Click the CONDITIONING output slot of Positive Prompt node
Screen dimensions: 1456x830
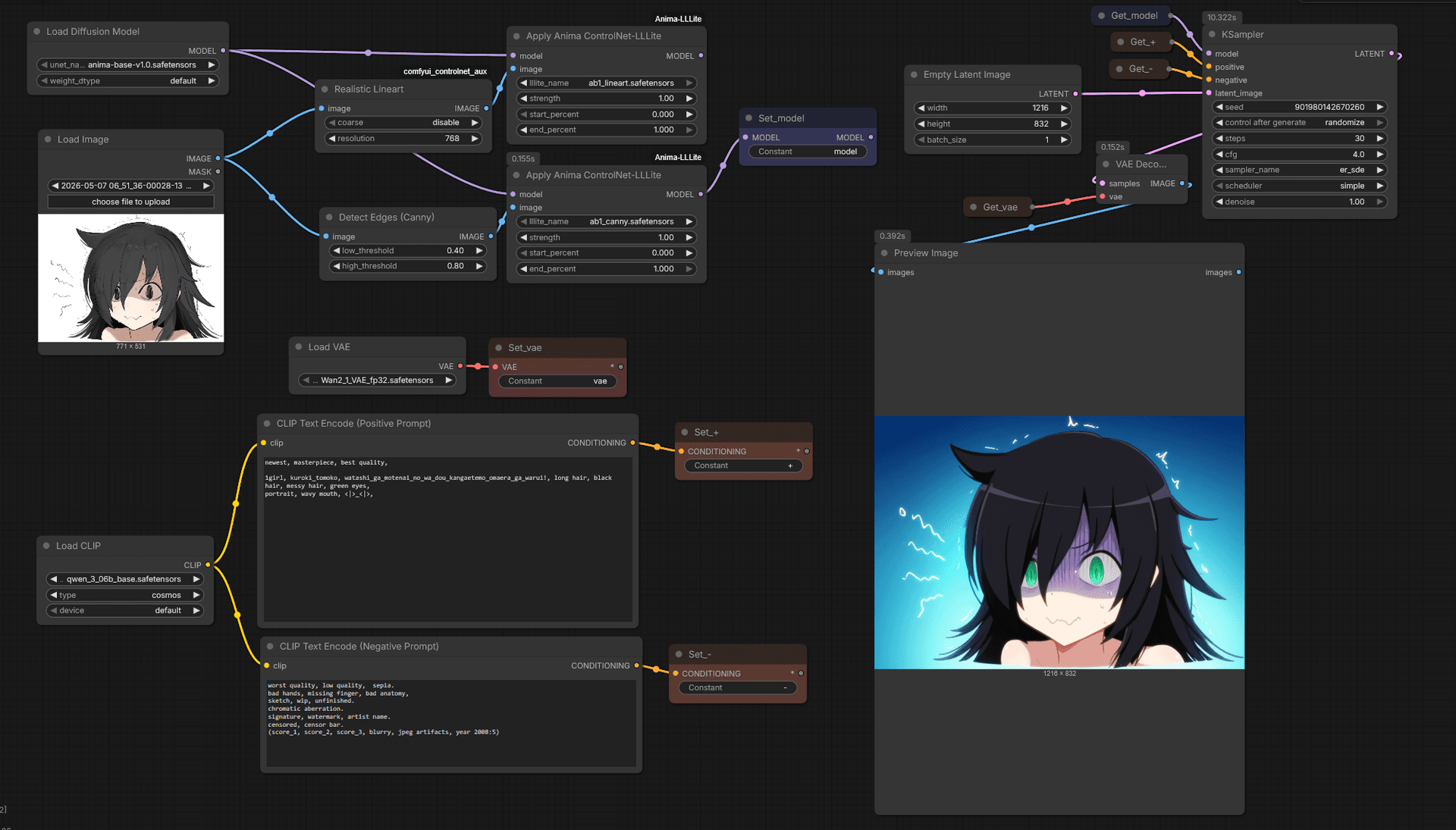click(632, 443)
